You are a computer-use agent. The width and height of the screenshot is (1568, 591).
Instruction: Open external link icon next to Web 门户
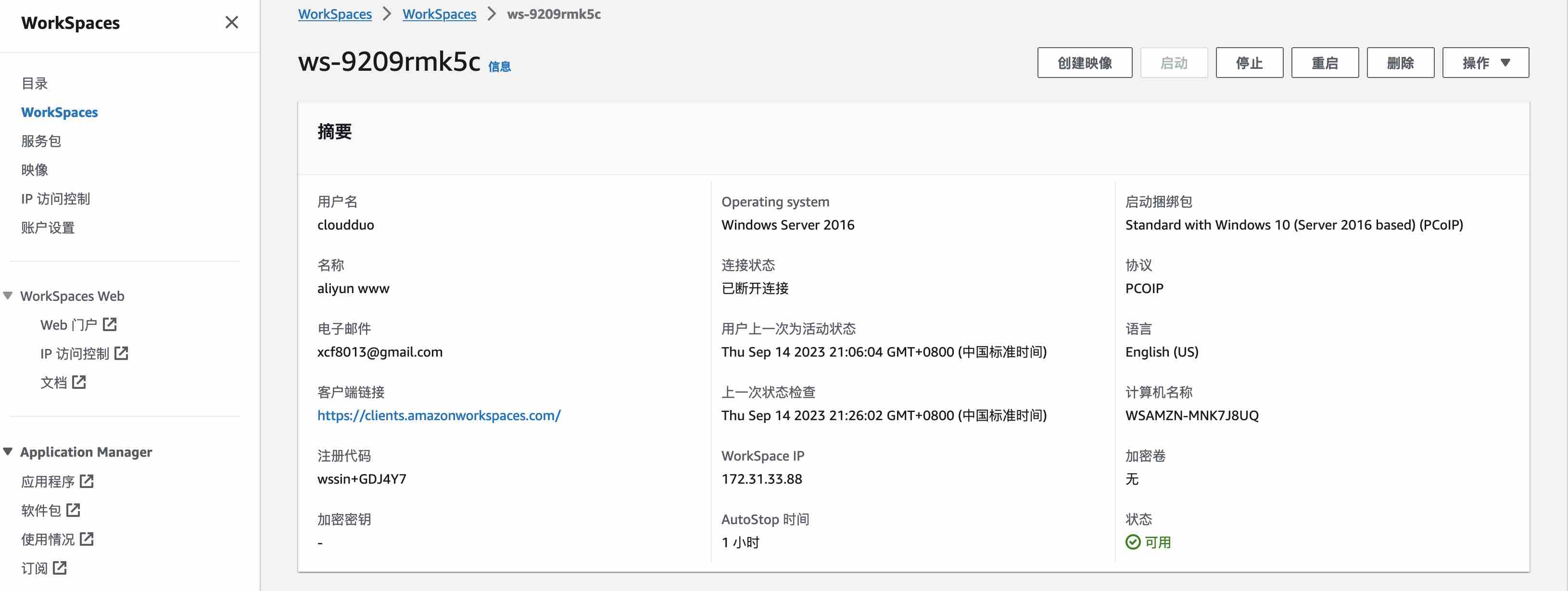click(110, 324)
